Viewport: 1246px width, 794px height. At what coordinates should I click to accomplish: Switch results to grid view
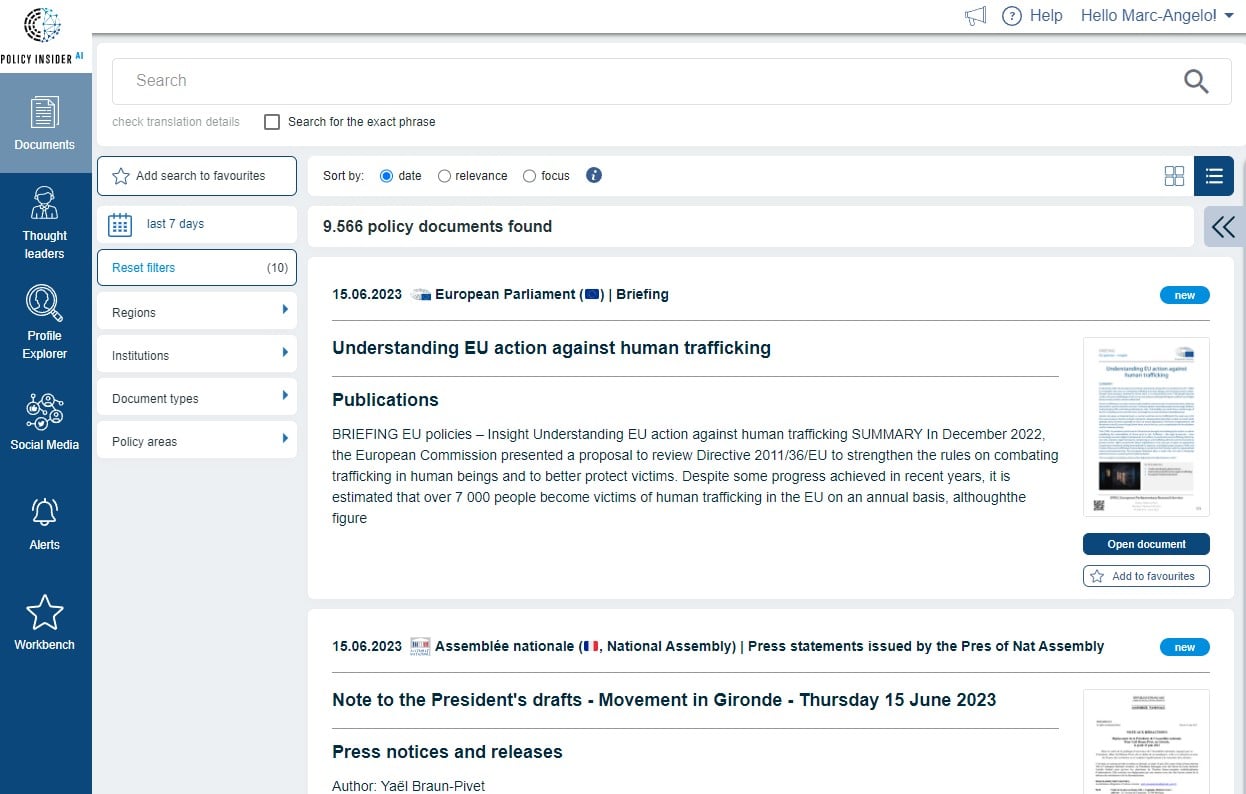(1174, 175)
